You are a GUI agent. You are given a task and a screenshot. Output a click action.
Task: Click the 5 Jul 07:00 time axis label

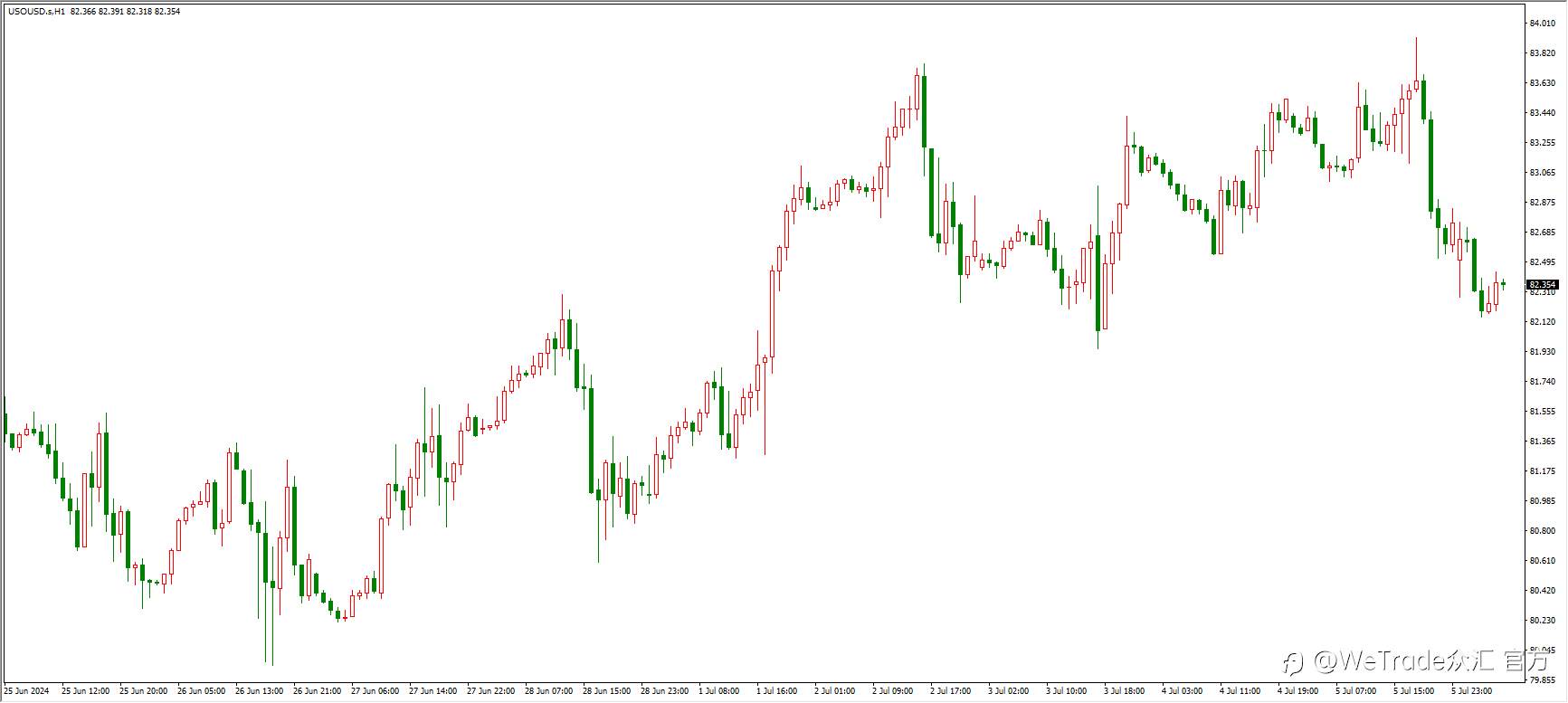click(1356, 691)
